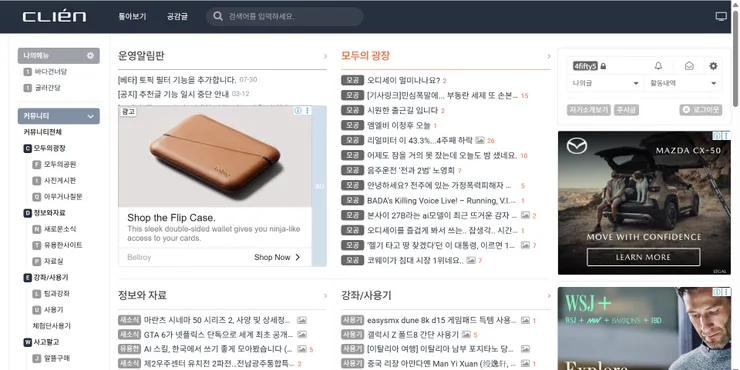Click the image icon on 마란츠 시네마 post

pyautogui.click(x=302, y=320)
